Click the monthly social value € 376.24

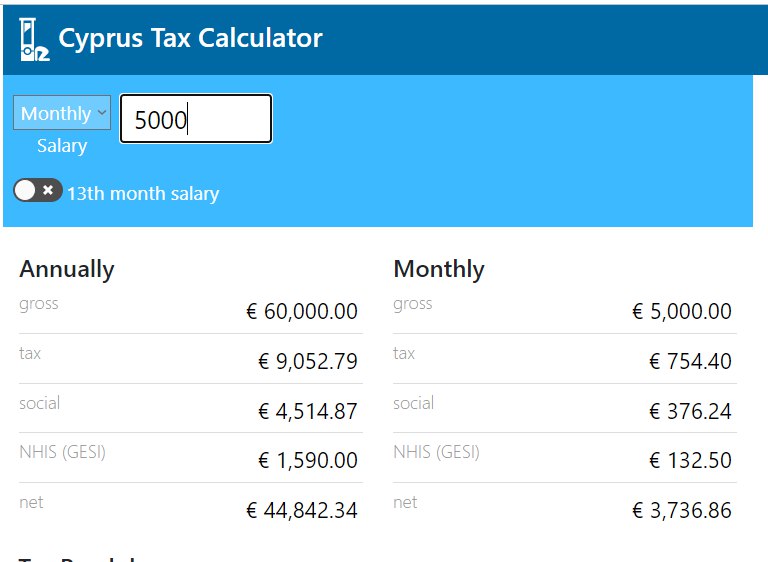click(x=690, y=411)
